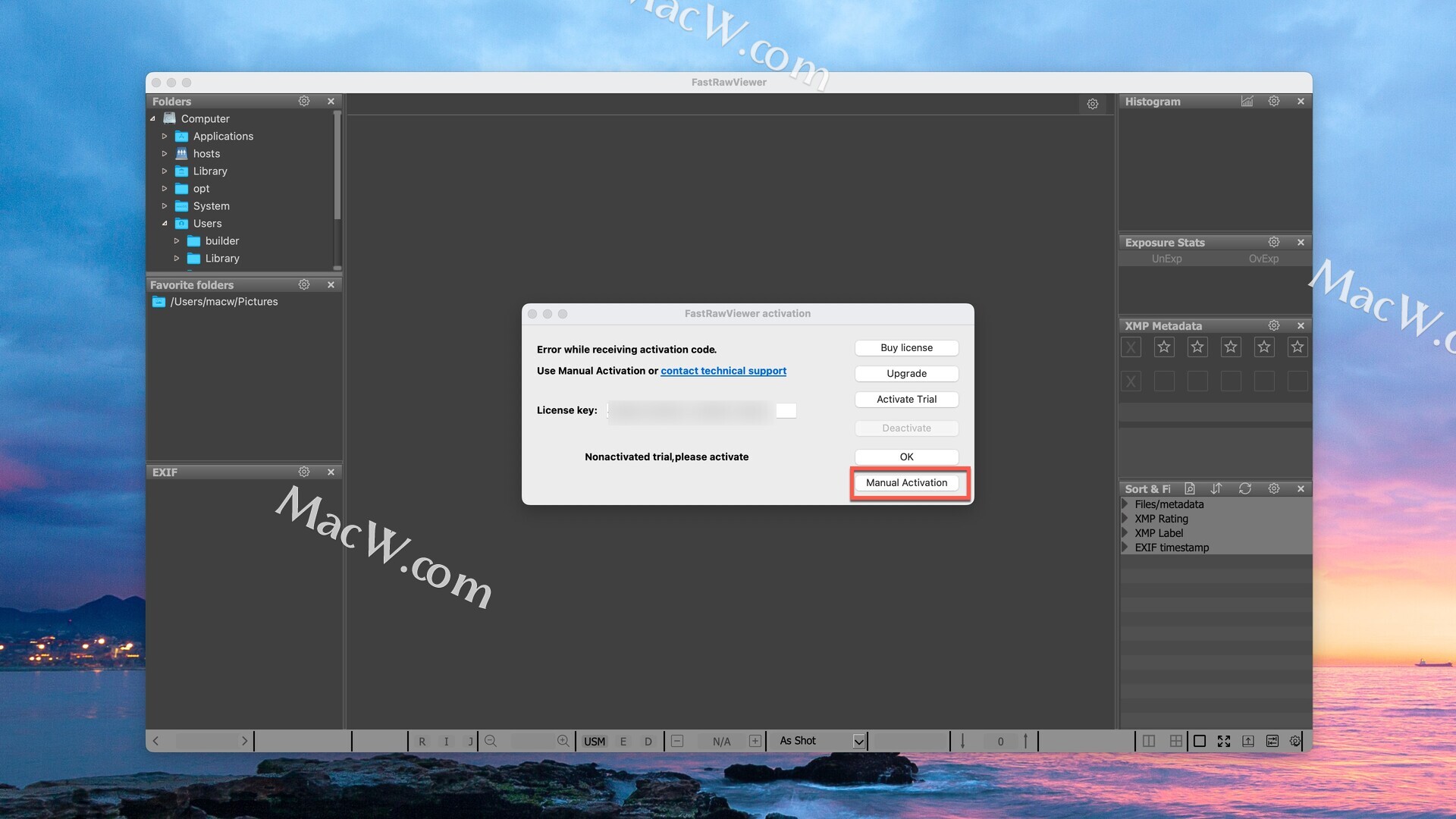Toggle the R channel button
This screenshot has width=1456, height=819.
[422, 741]
